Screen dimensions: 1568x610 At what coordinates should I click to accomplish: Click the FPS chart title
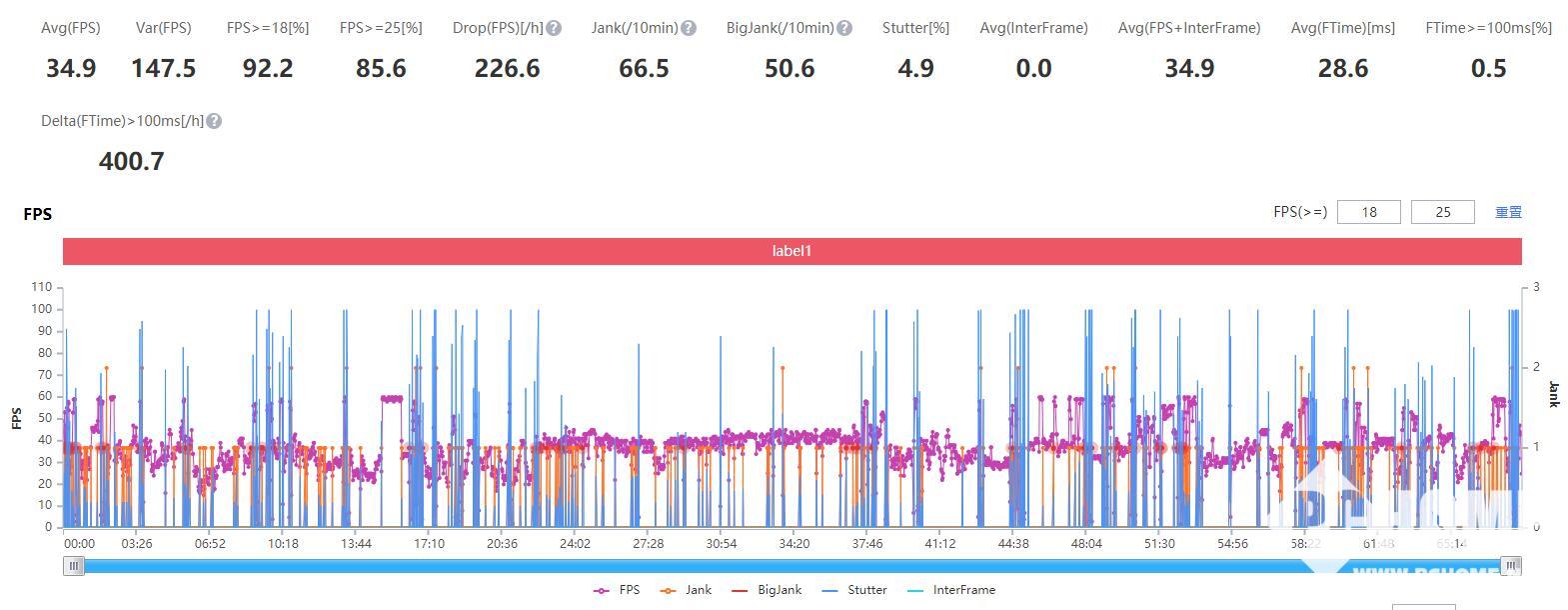click(37, 214)
